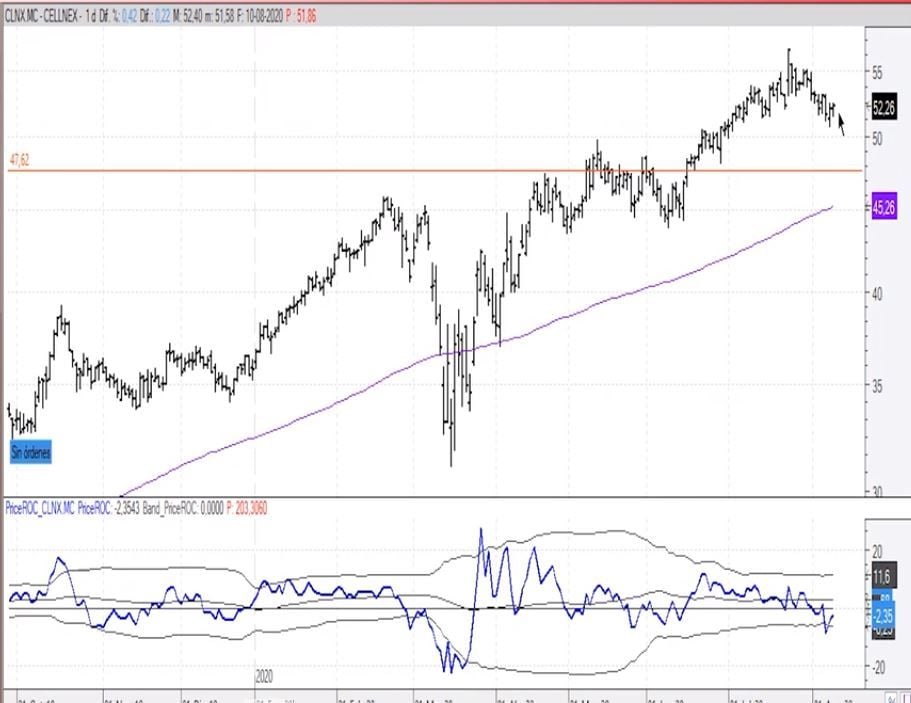Image resolution: width=911 pixels, height=703 pixels.
Task: Click the dark 11,6 indicator band tag
Action: coord(883,576)
